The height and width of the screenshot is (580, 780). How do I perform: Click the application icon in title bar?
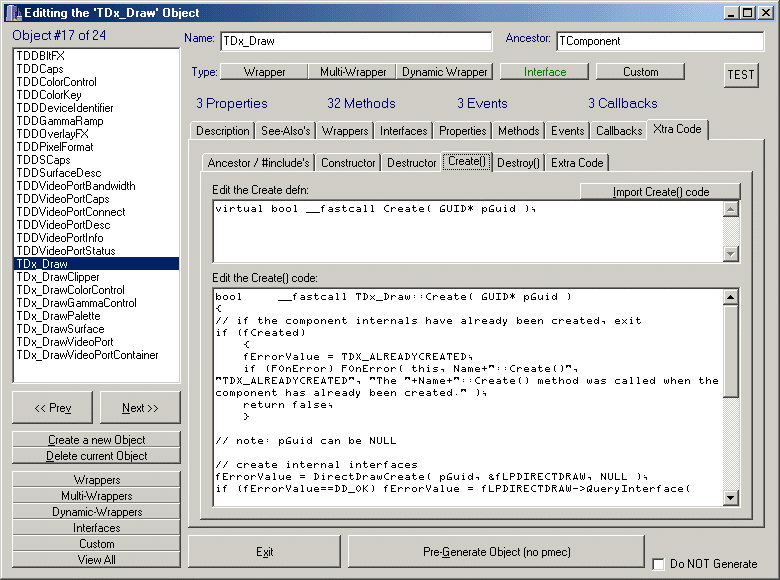click(12, 12)
